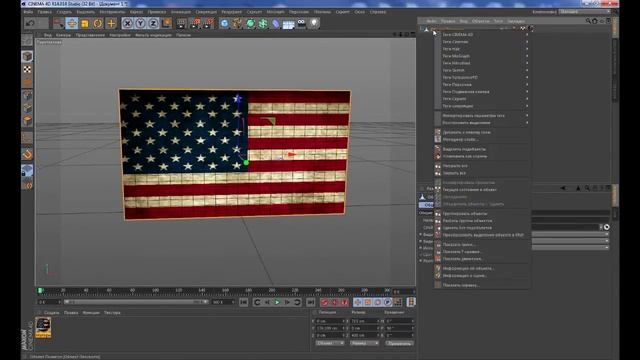Toggle the X axis lock
The width and height of the screenshot is (640, 360).
click(127, 23)
